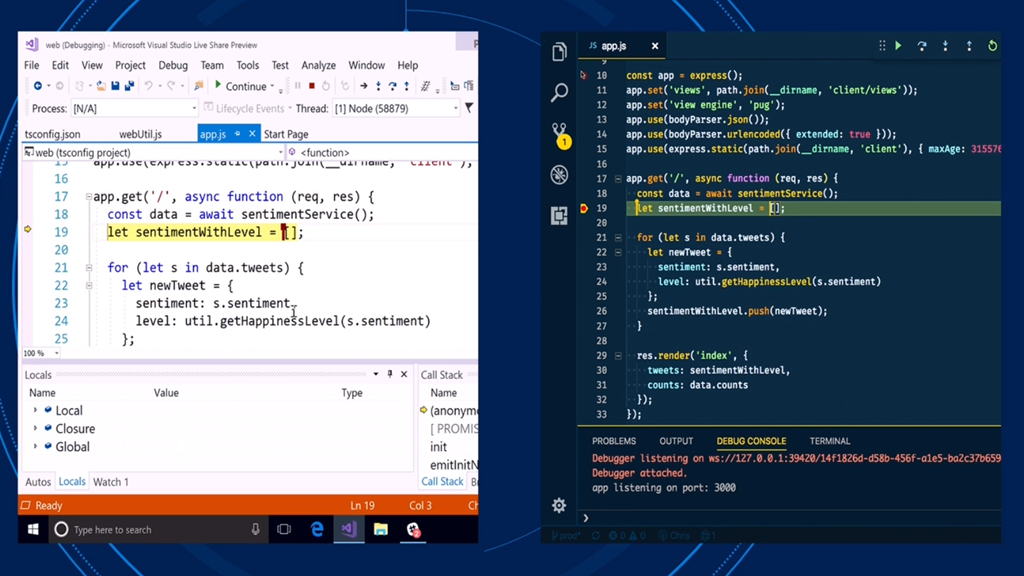Pin the Locals panel with pushpin

point(390,374)
